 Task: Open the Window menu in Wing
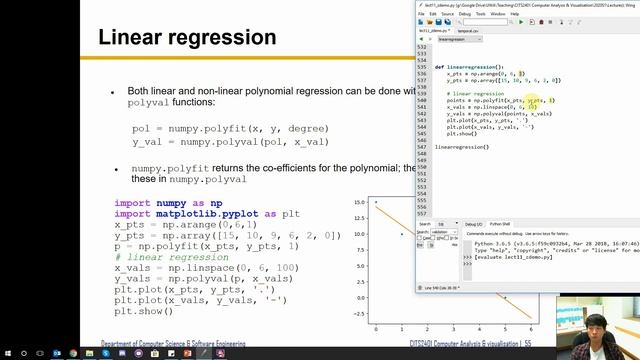498,14
